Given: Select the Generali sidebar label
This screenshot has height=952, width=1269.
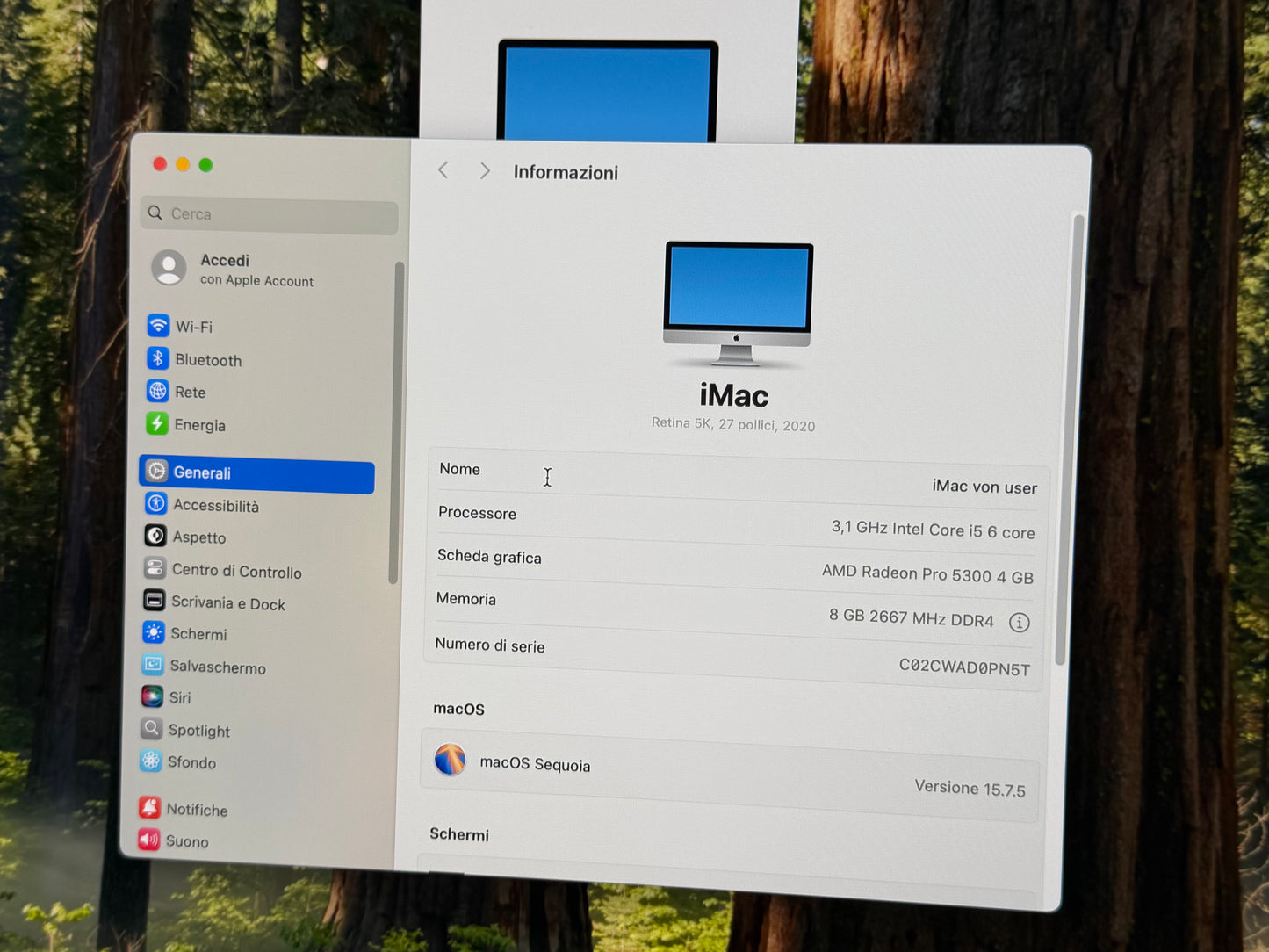Looking at the screenshot, I should point(202,472).
